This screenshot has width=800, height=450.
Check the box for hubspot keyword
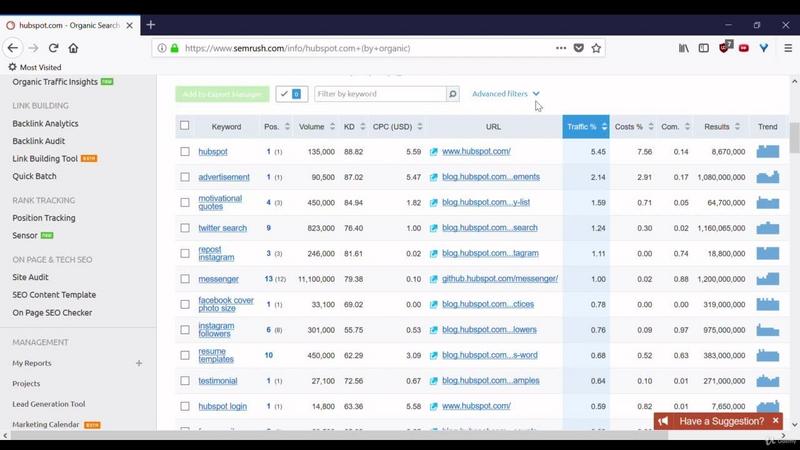pyautogui.click(x=185, y=152)
